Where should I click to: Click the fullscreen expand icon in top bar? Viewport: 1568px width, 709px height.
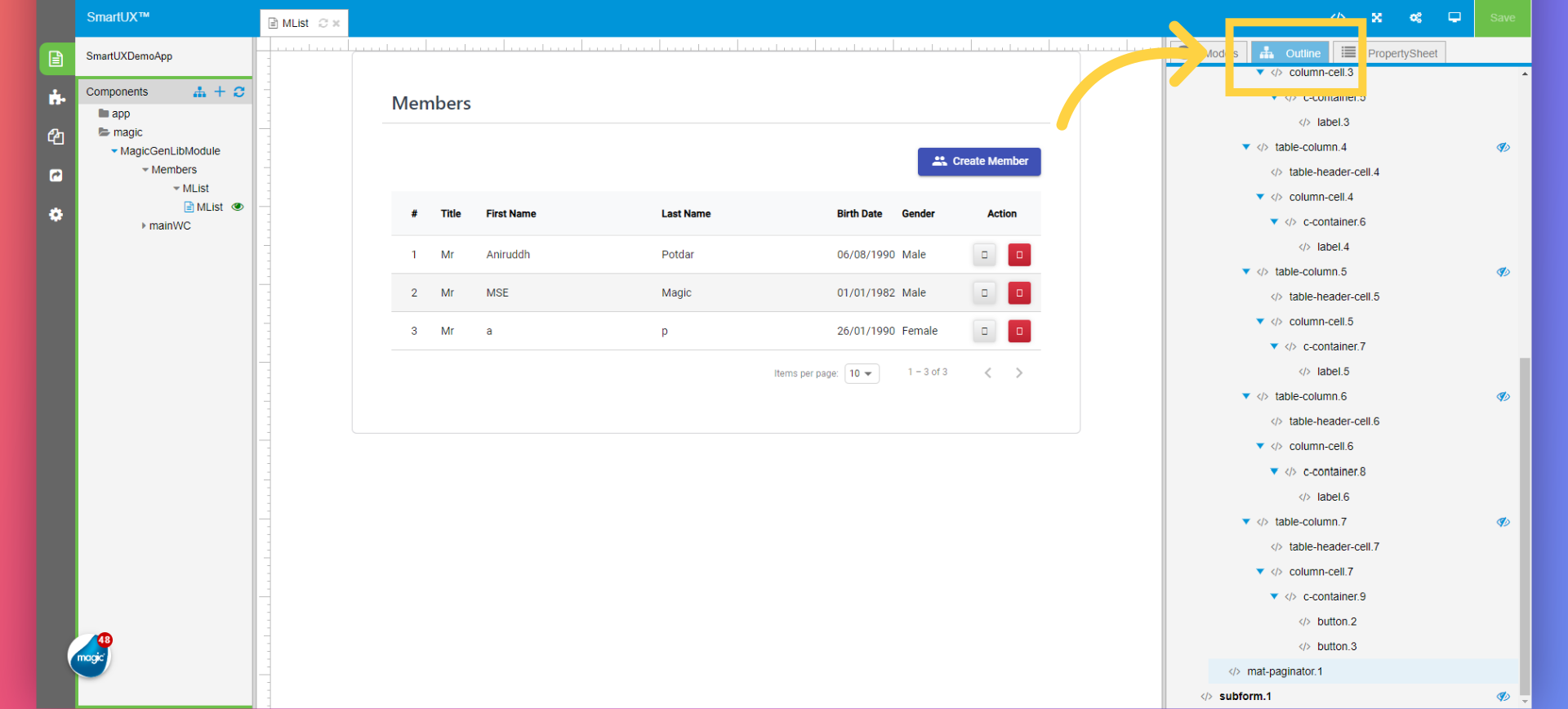click(x=1377, y=18)
